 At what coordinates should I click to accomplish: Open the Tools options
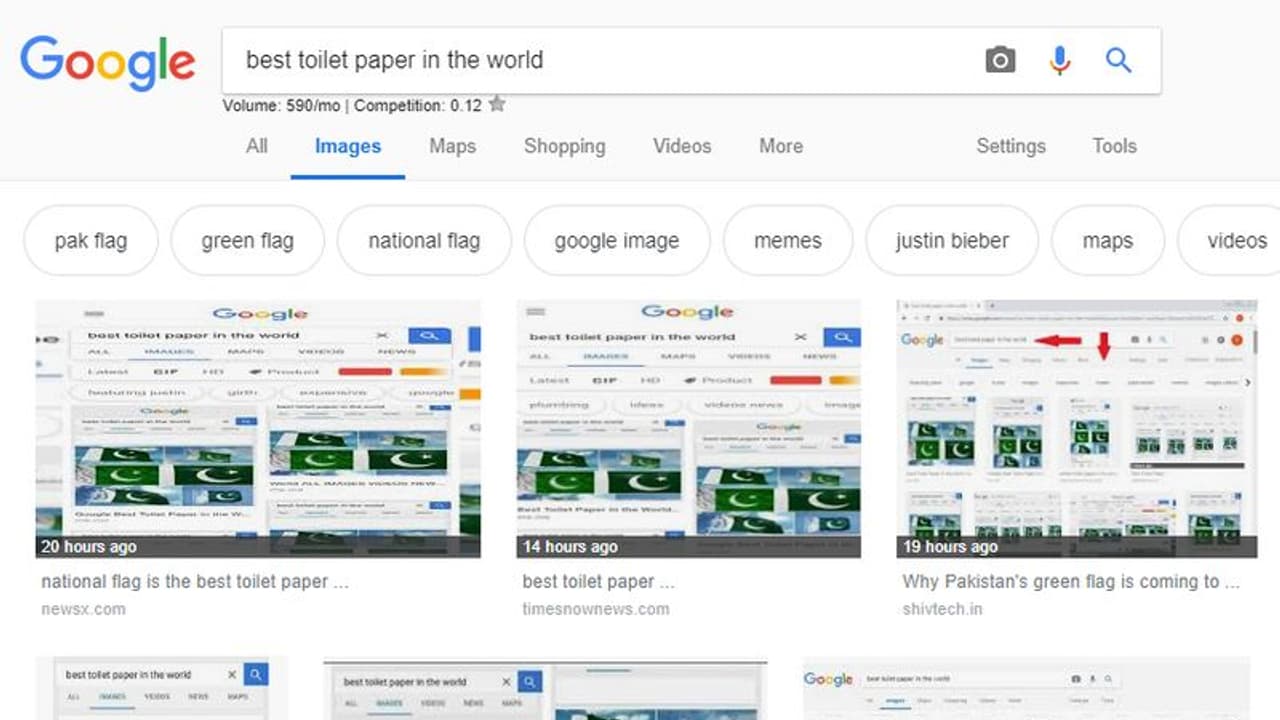(1114, 146)
